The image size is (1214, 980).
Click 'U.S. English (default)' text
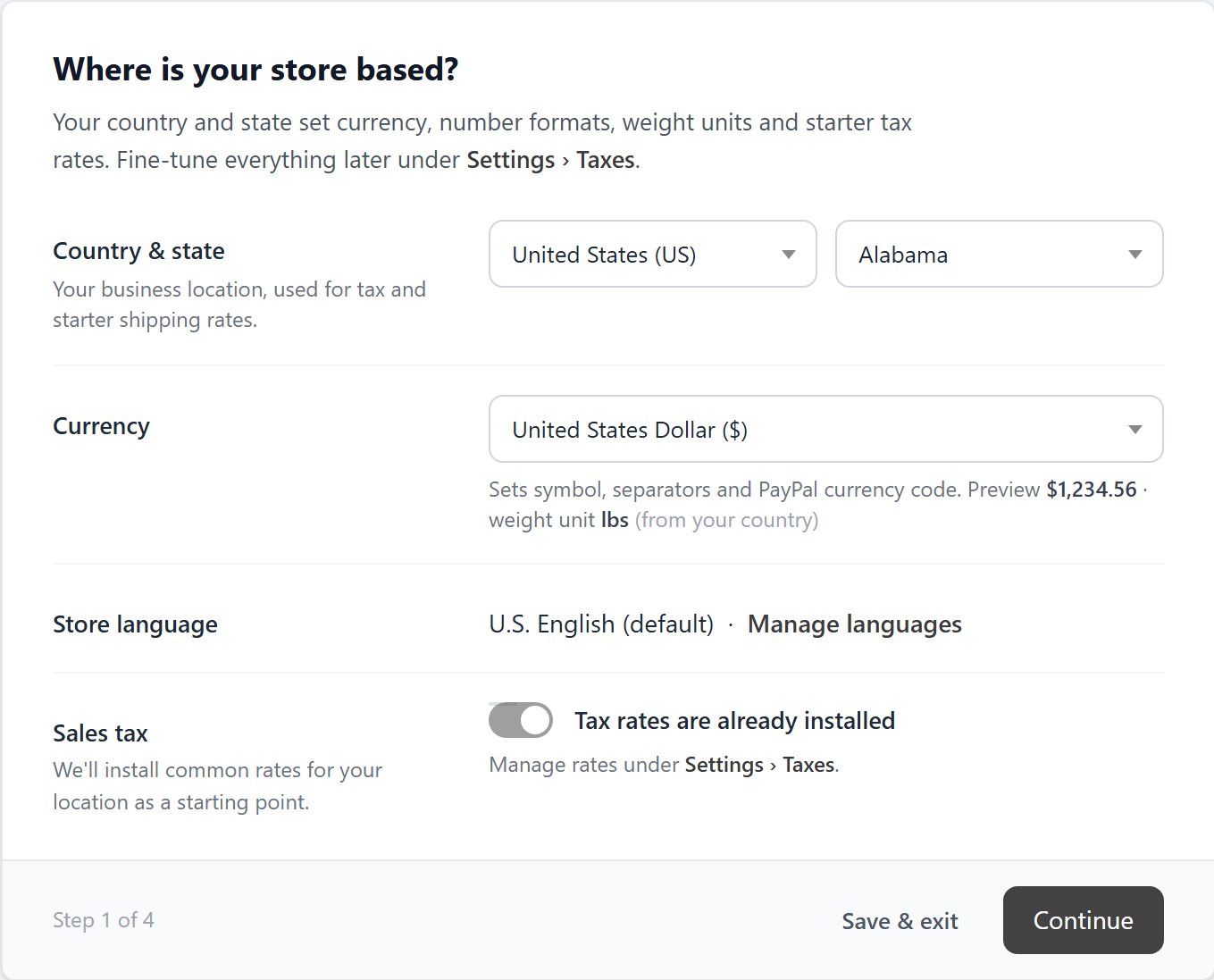click(601, 624)
